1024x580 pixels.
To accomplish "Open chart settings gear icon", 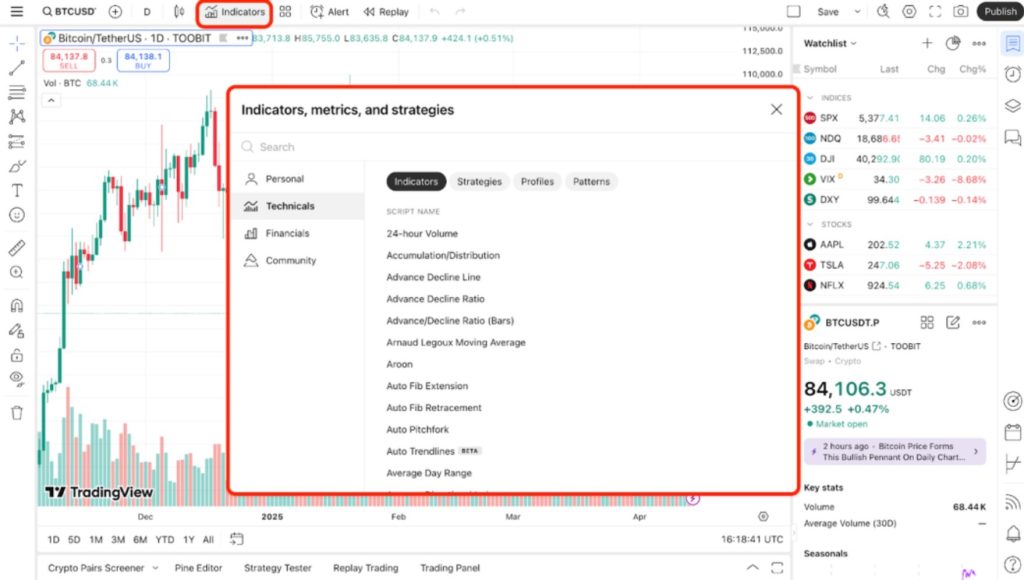I will (909, 12).
